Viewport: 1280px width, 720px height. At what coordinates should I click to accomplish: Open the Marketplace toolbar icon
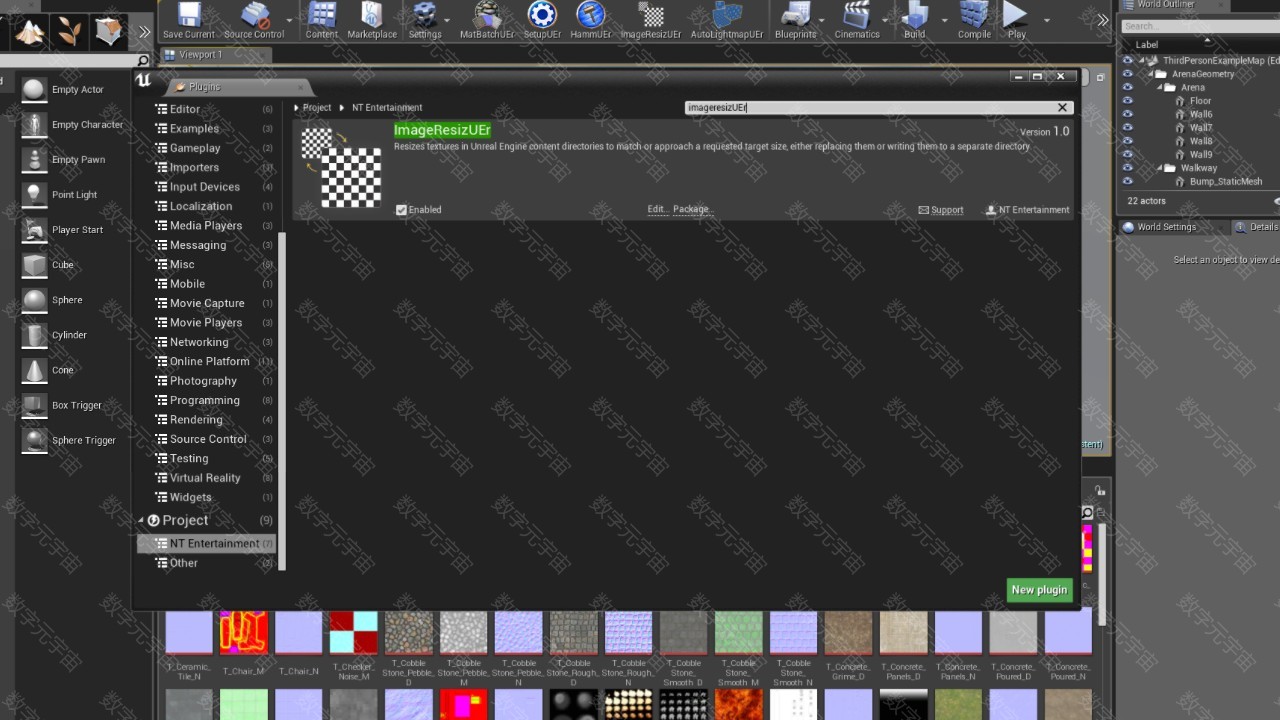(x=371, y=16)
